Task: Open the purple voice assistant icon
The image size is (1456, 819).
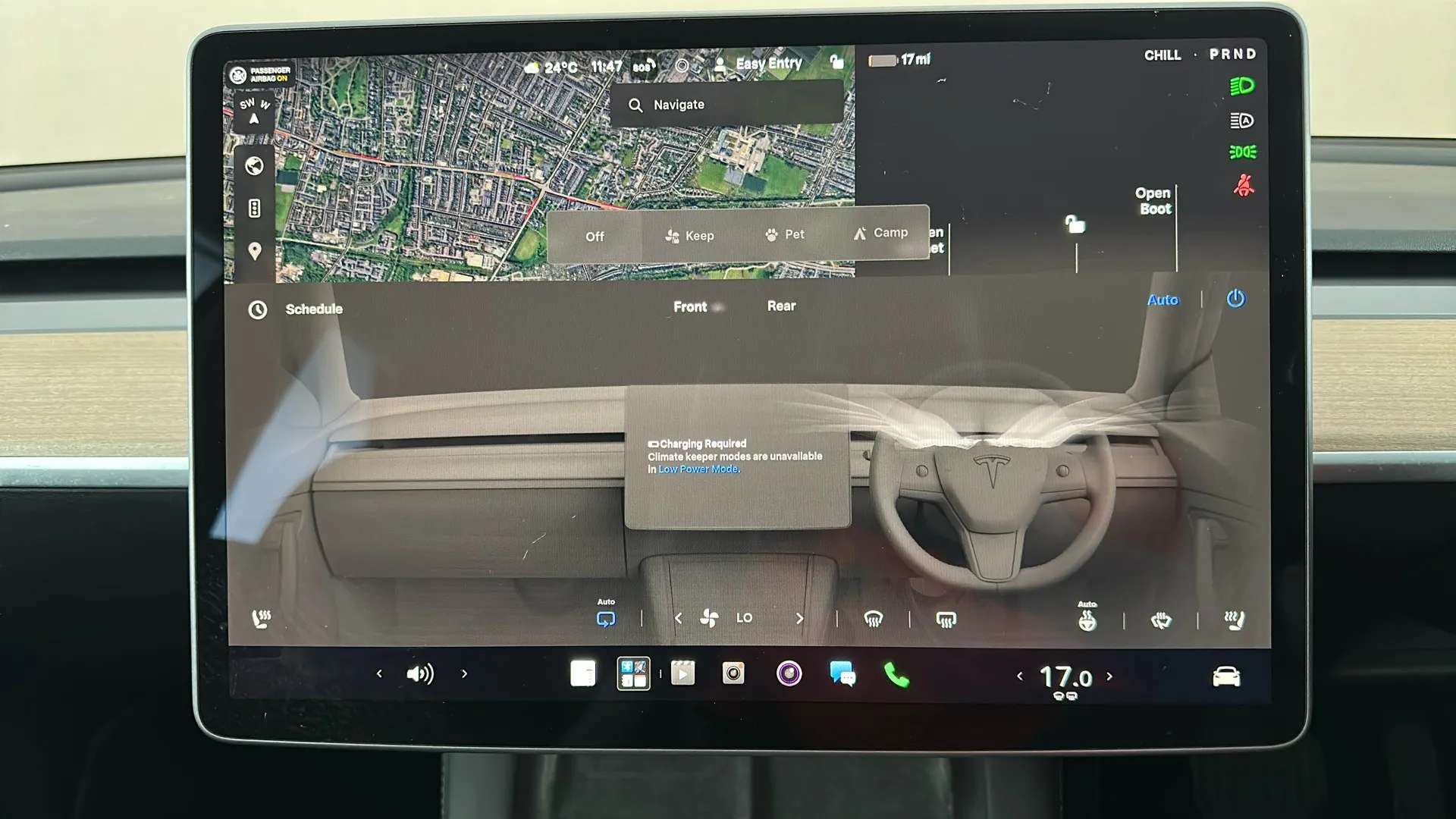Action: click(x=789, y=673)
